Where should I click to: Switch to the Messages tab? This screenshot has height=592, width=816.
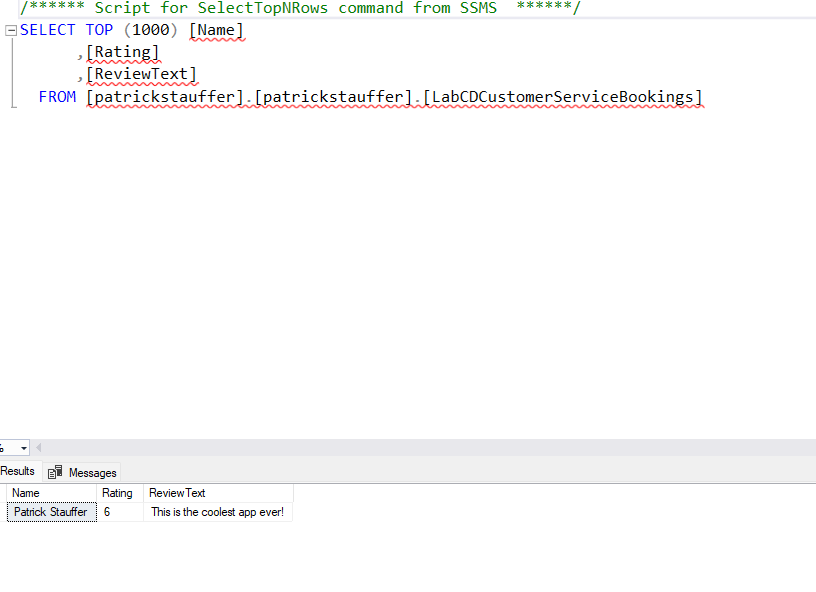[x=90, y=472]
